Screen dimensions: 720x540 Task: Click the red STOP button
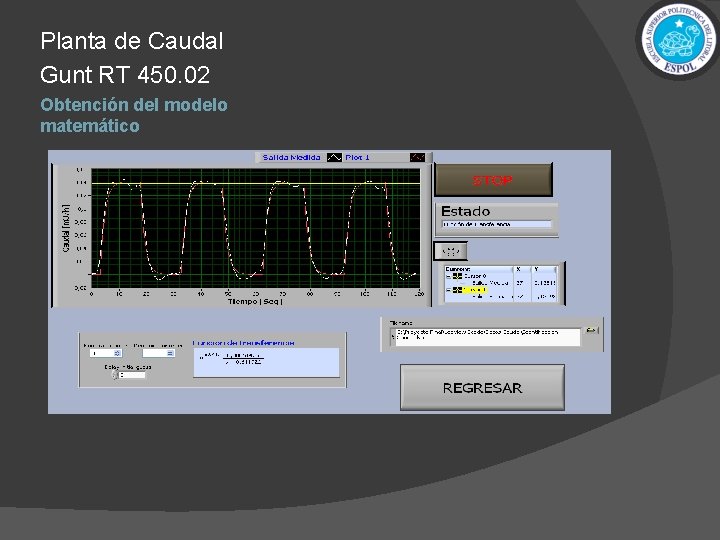click(493, 180)
